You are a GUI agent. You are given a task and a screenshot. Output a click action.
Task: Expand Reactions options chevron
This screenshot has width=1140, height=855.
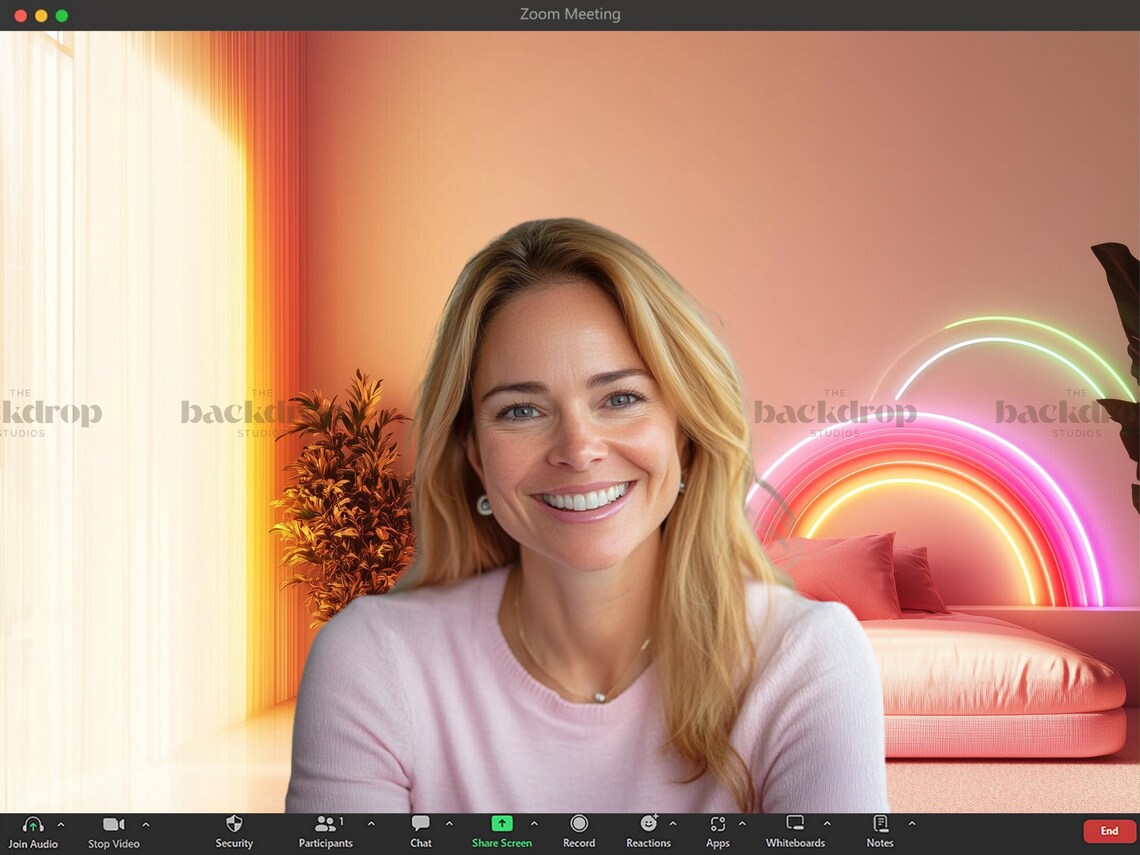673,825
